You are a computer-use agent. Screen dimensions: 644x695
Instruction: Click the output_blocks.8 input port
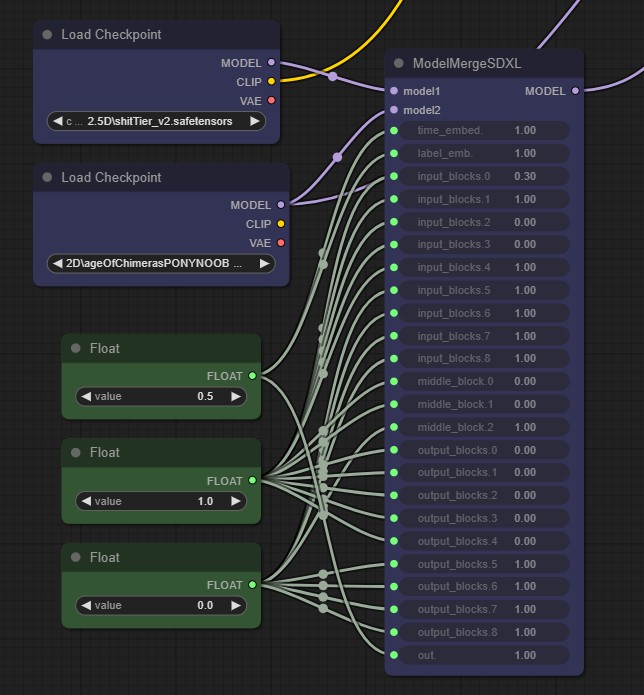tap(394, 632)
